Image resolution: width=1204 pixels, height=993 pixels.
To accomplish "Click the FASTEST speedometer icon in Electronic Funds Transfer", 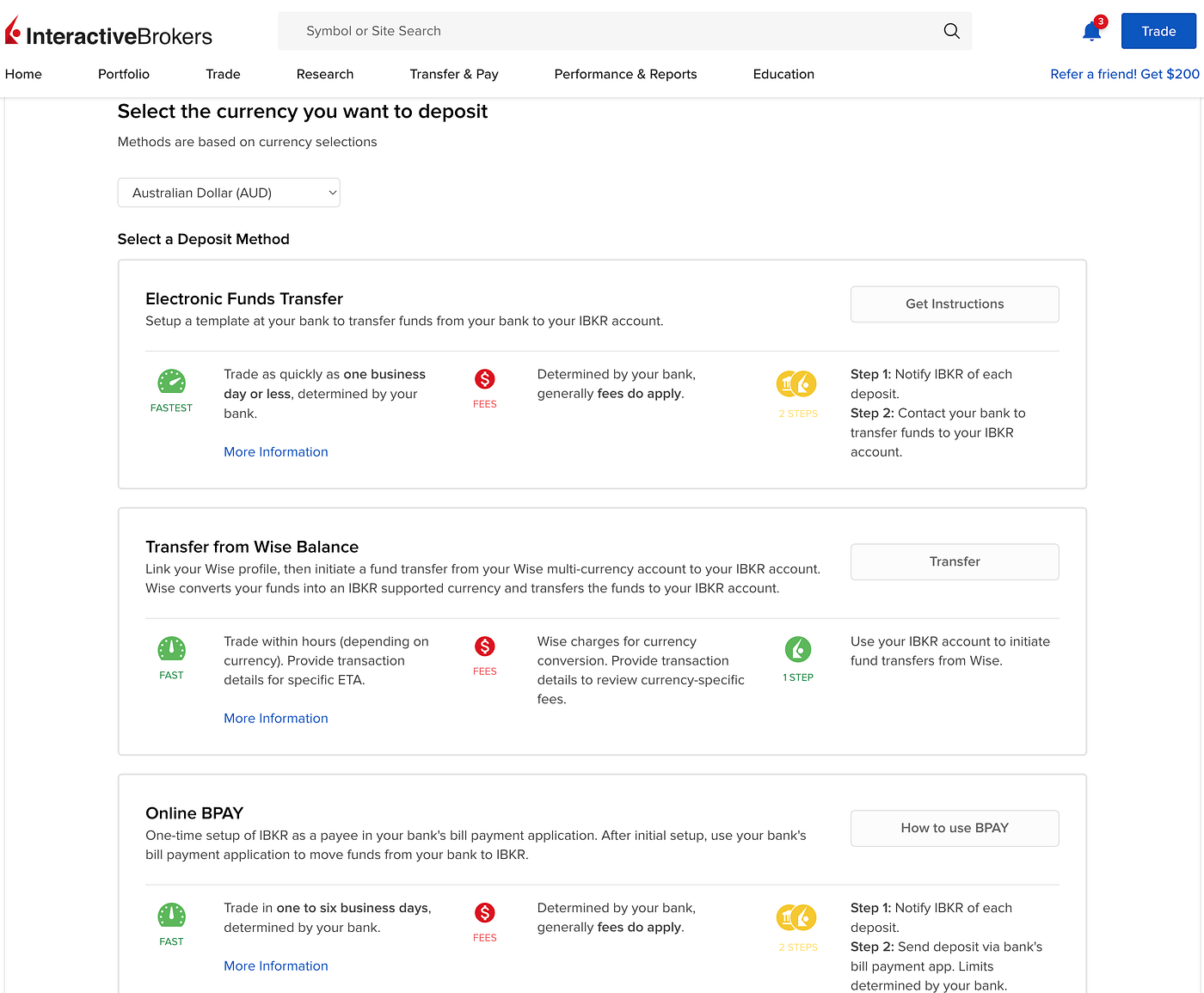I will point(171,381).
